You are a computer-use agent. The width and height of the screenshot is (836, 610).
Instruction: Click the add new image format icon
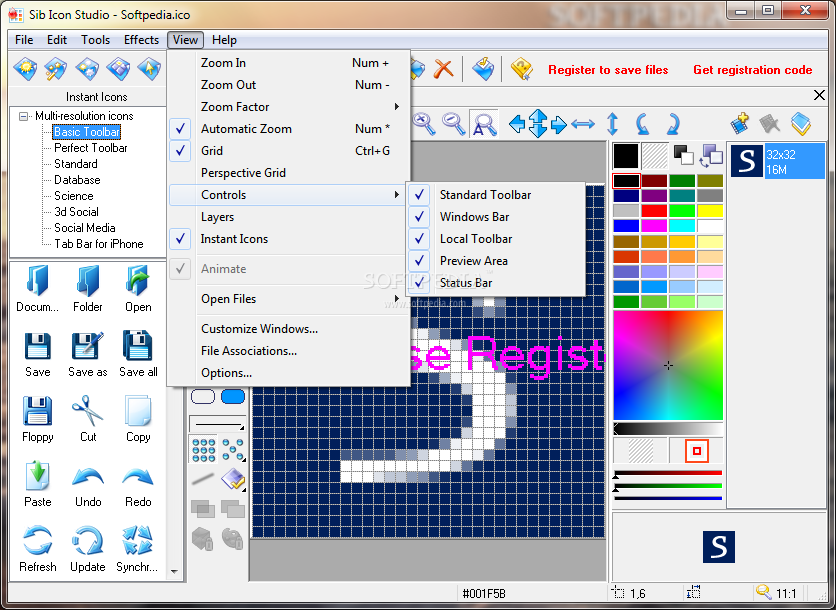[739, 123]
